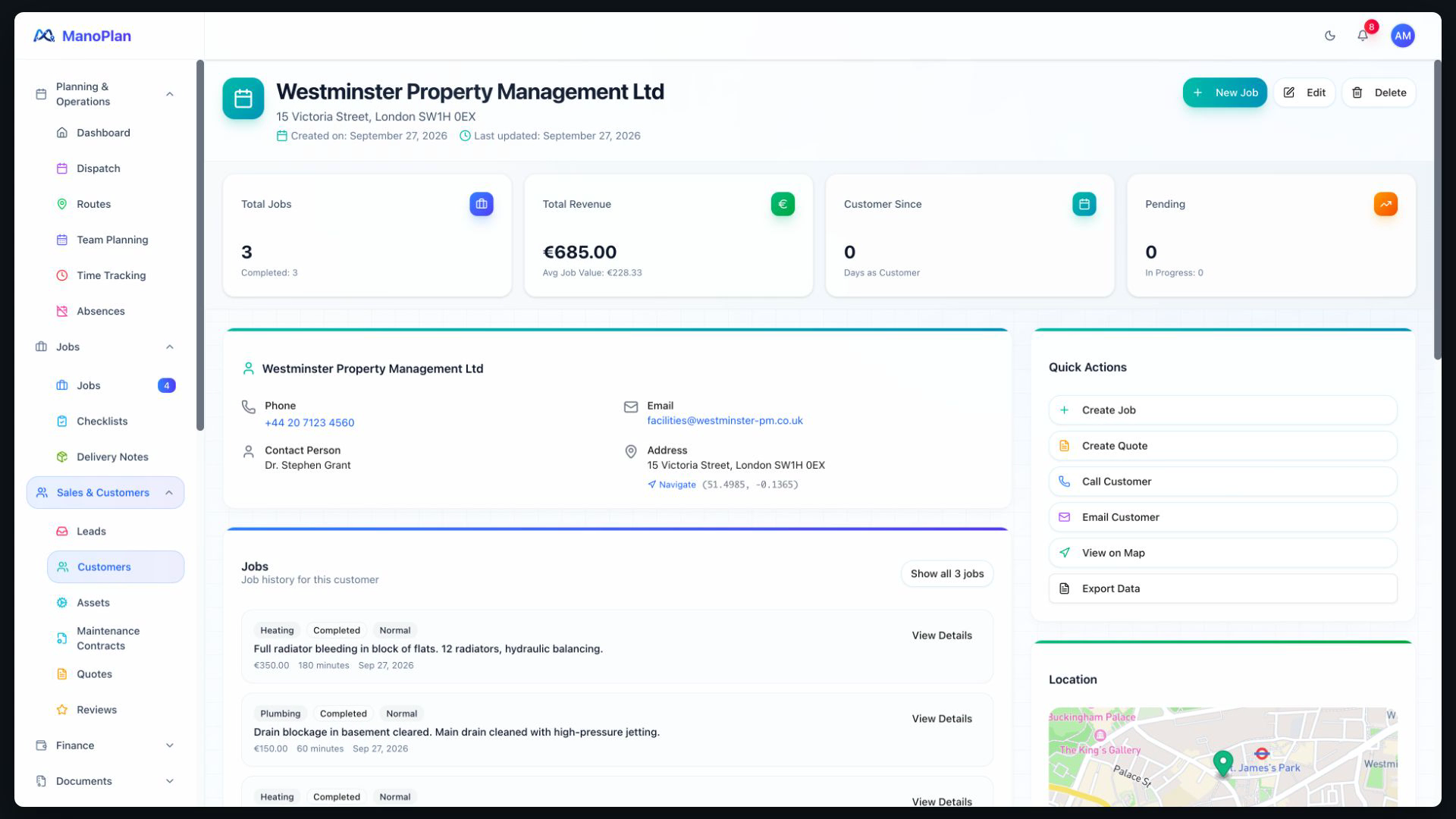Open Team Planning

(115, 240)
